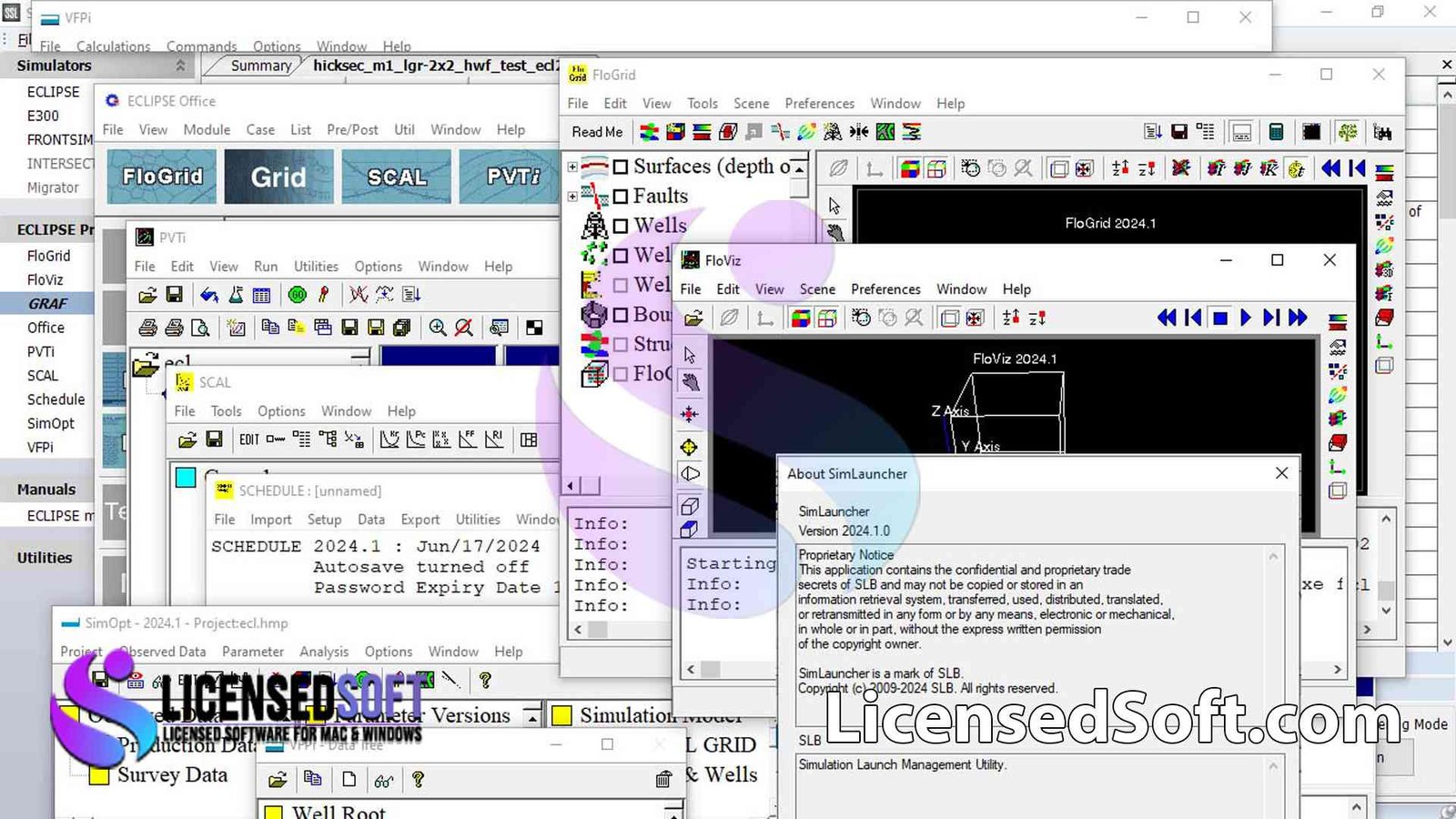This screenshot has height=819, width=1456.
Task: Select E300 under Simulators
Action: click(x=43, y=116)
